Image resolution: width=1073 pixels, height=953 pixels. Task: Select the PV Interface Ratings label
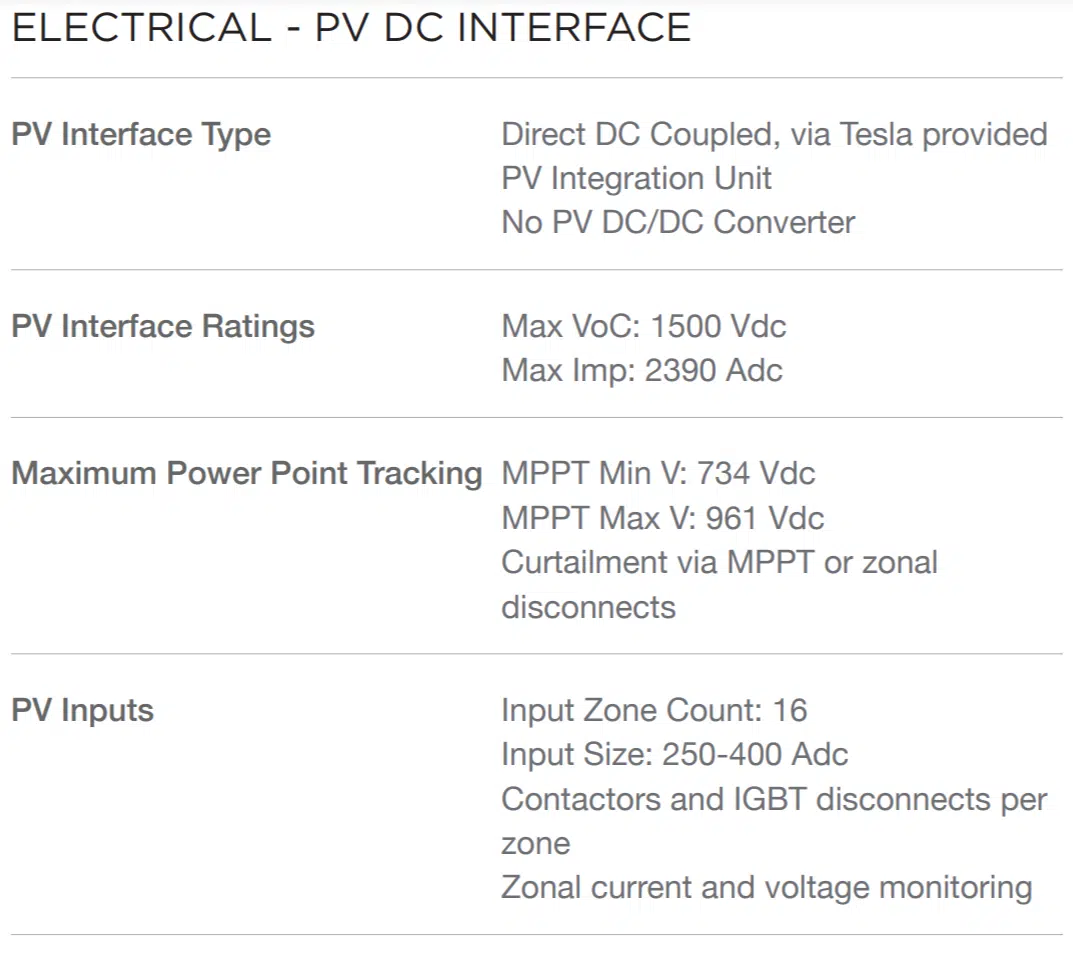[x=163, y=326]
